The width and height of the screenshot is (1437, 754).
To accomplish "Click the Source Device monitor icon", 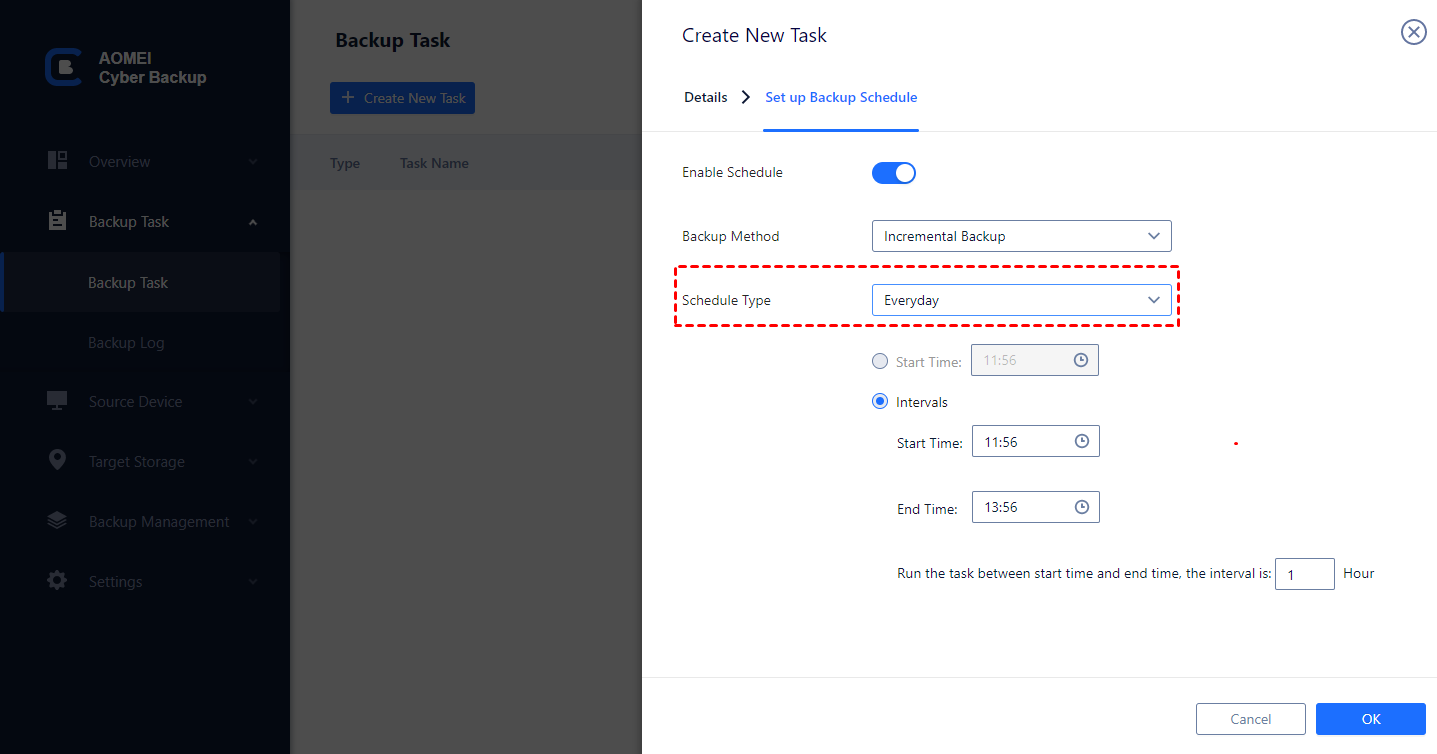I will tap(57, 401).
